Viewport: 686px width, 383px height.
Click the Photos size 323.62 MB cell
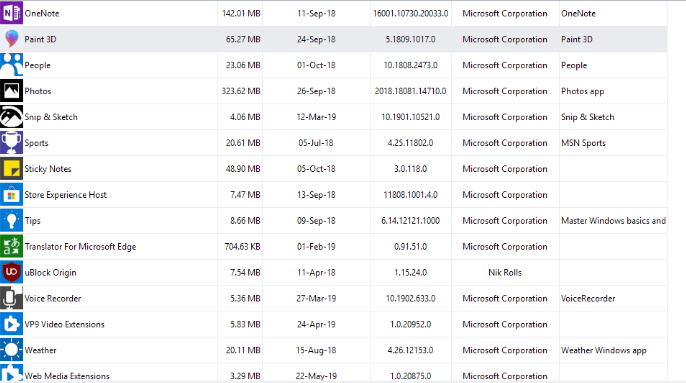point(241,91)
